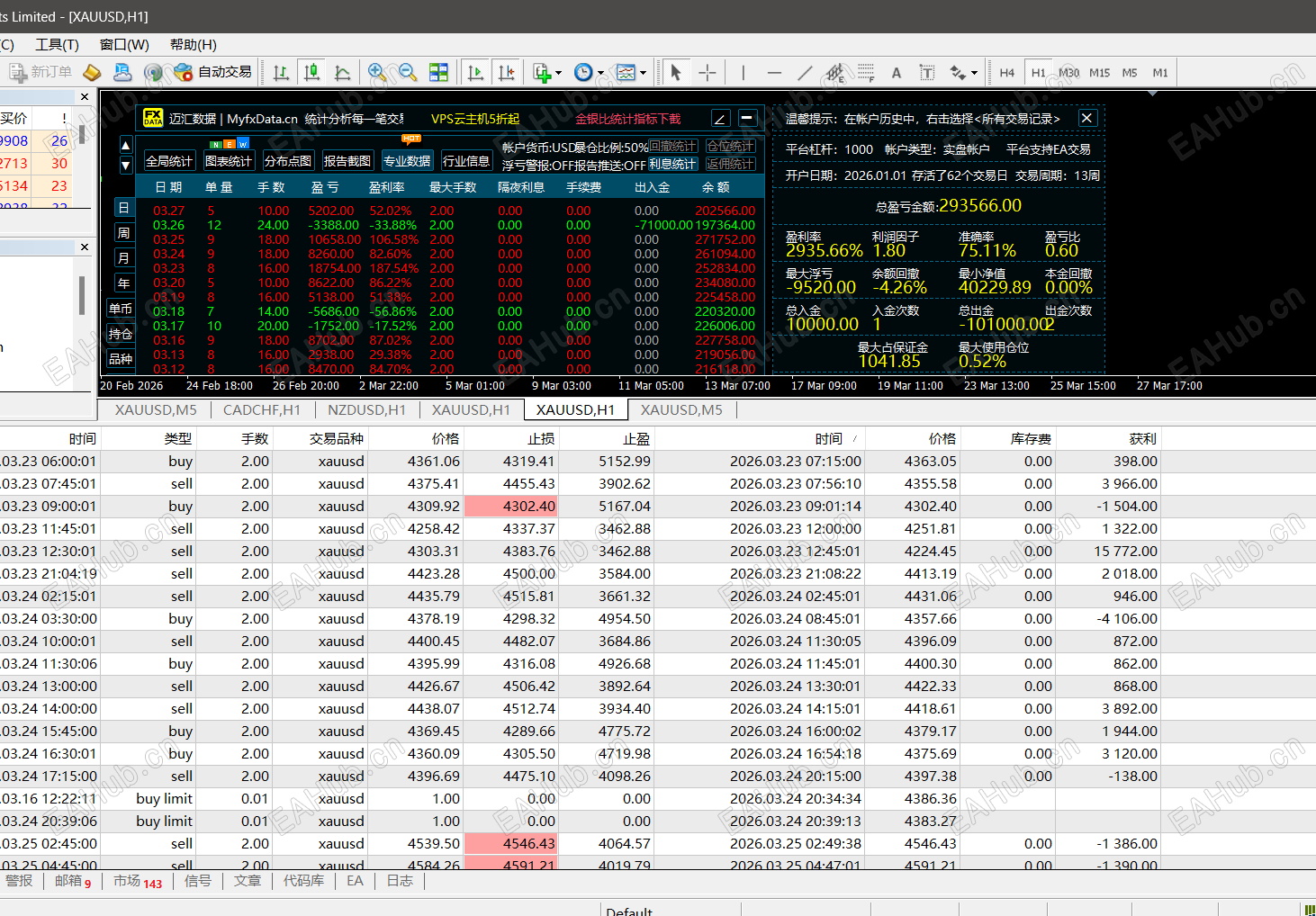Toggle the 自动交易 auto-trading button
Image resolution: width=1316 pixels, height=916 pixels.
pos(214,72)
